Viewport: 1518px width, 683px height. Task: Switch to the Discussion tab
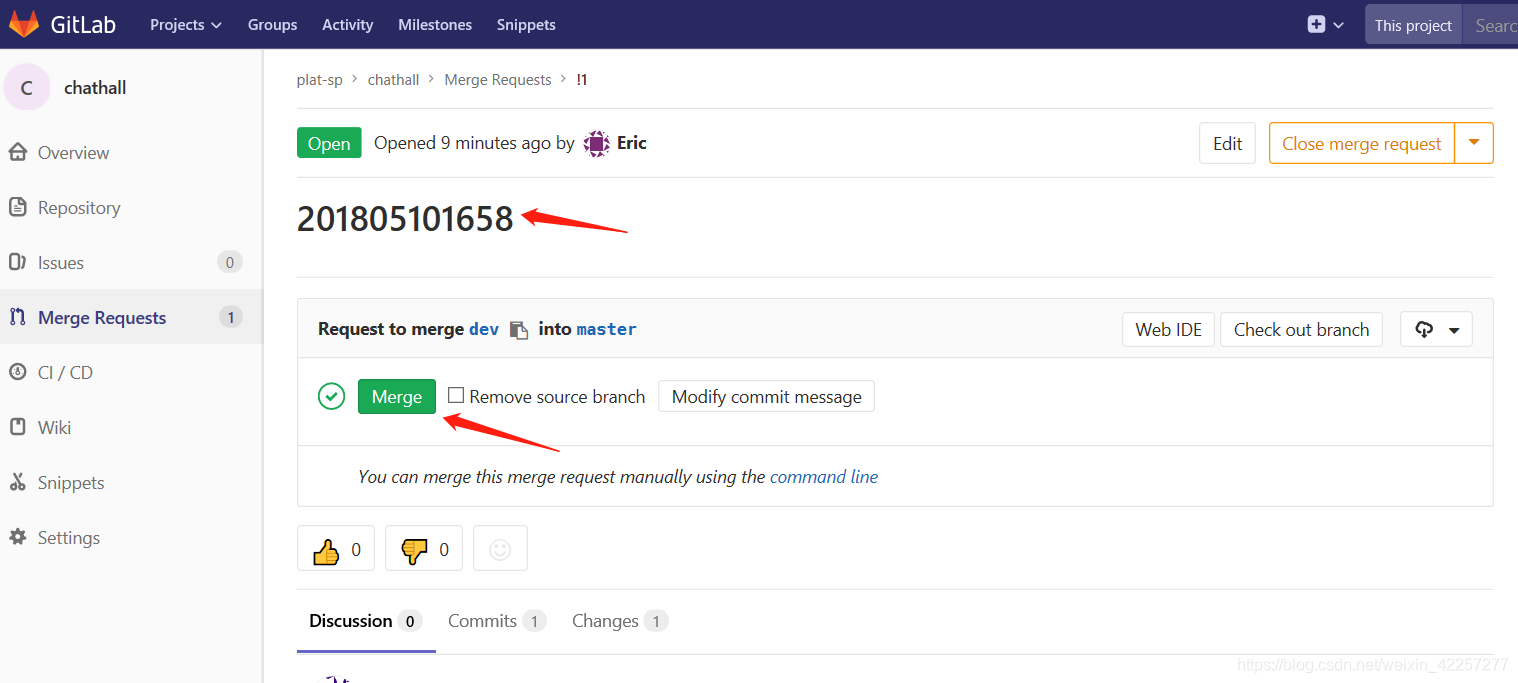tap(366, 621)
